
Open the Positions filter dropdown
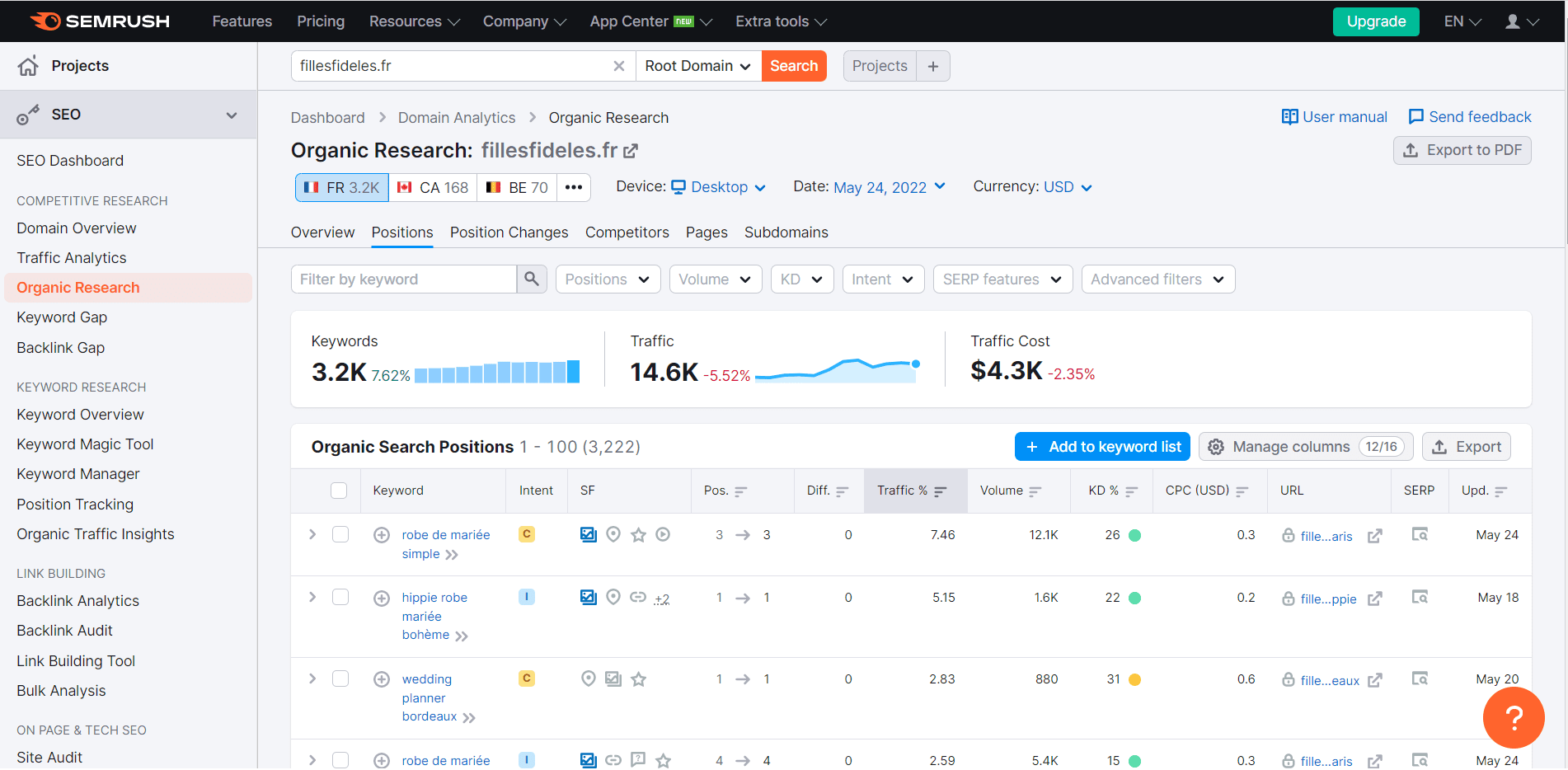608,279
